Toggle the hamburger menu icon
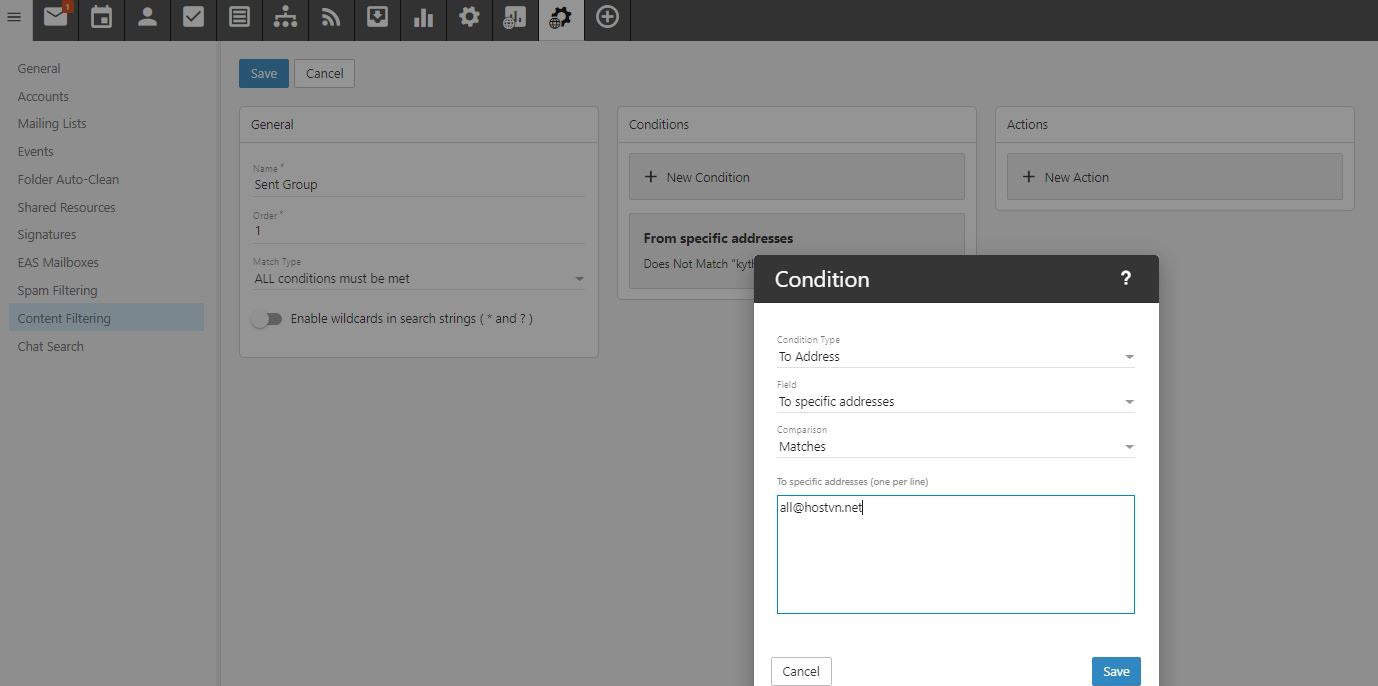Image resolution: width=1378 pixels, height=686 pixels. (x=14, y=18)
